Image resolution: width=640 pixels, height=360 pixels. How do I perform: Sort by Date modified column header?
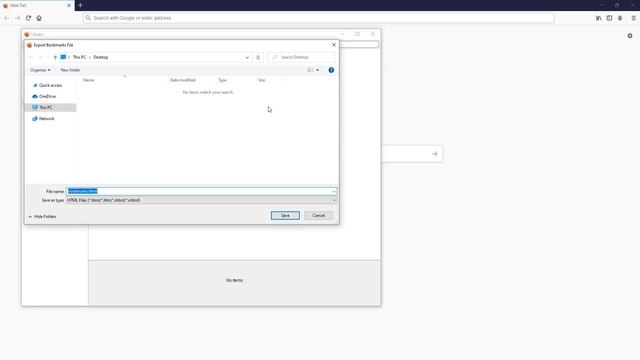(x=183, y=80)
